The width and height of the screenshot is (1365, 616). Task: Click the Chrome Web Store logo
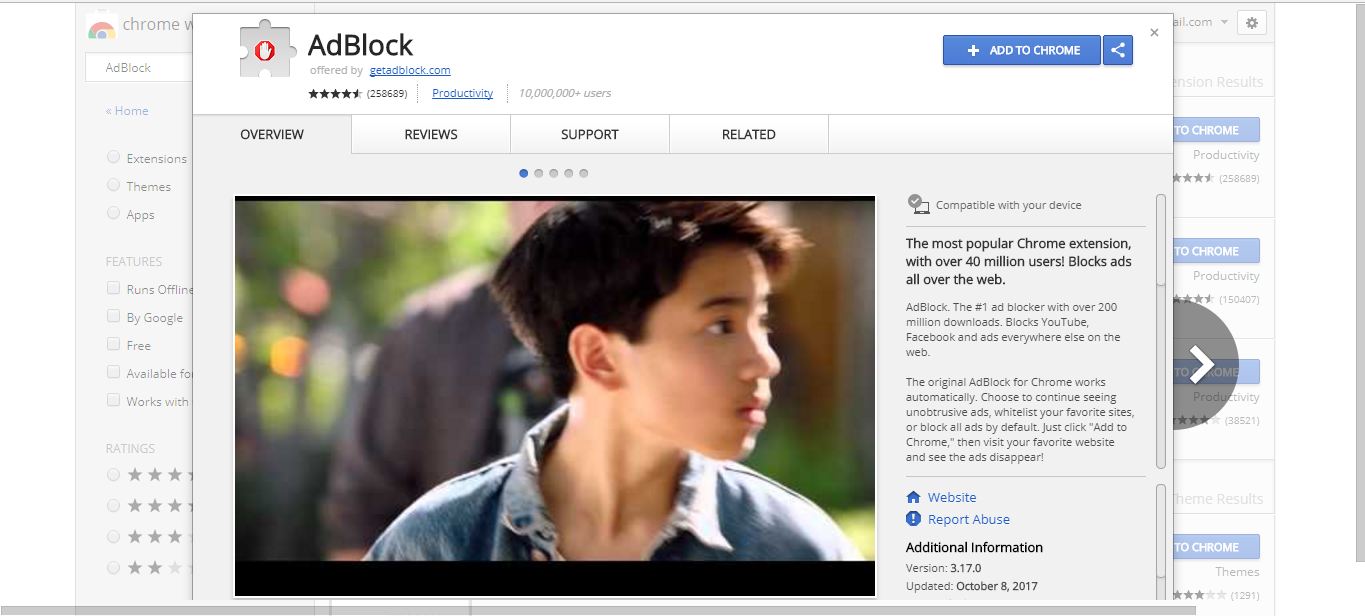tap(101, 27)
